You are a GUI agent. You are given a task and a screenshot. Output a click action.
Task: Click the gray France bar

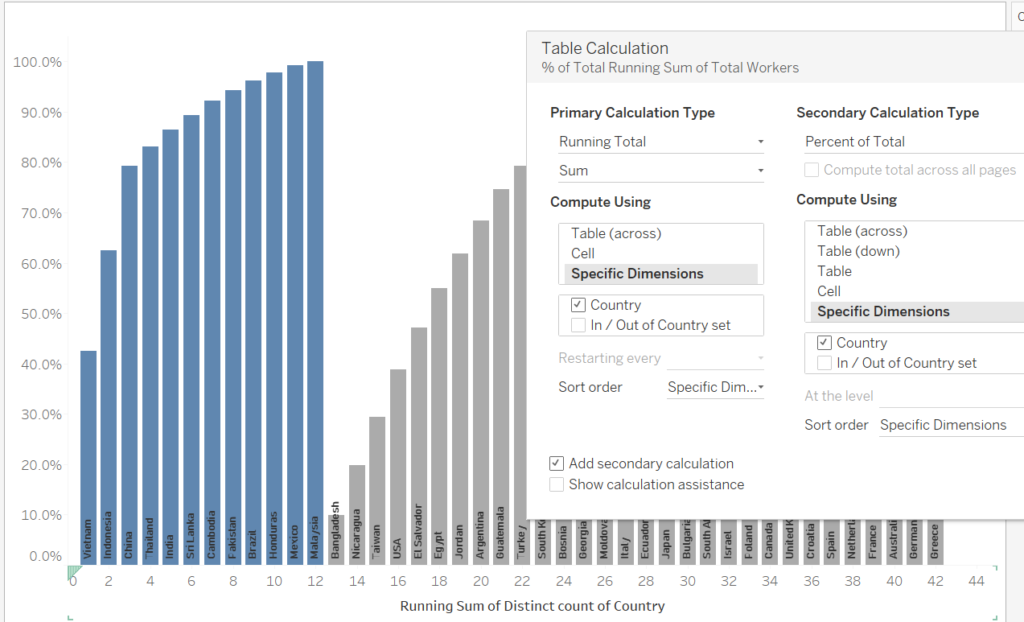pyautogui.click(x=872, y=542)
